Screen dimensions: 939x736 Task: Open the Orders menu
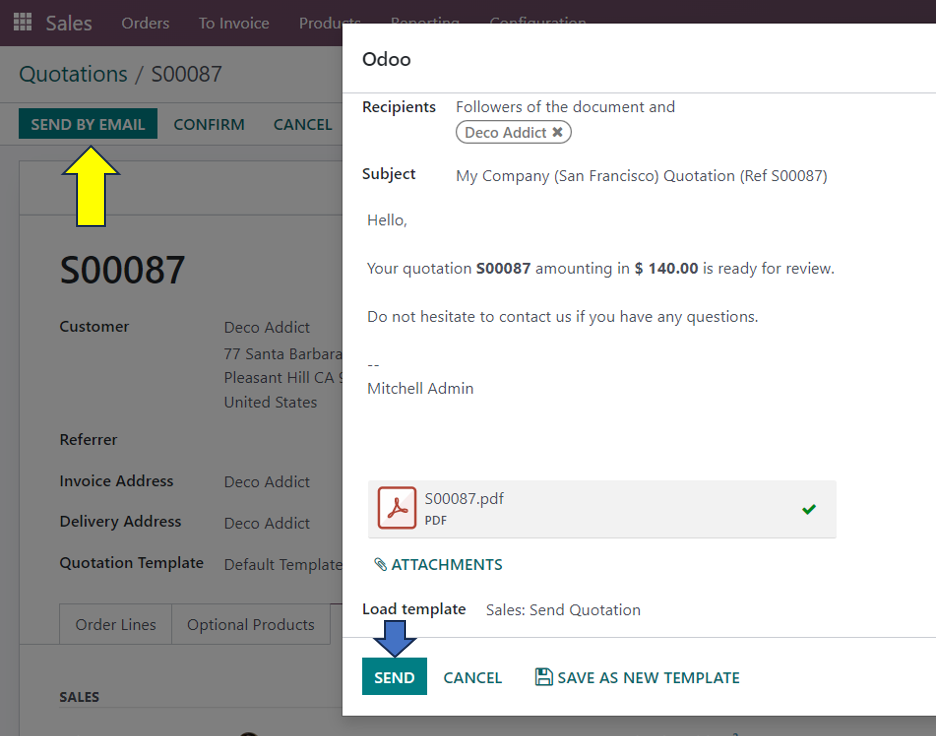click(145, 22)
